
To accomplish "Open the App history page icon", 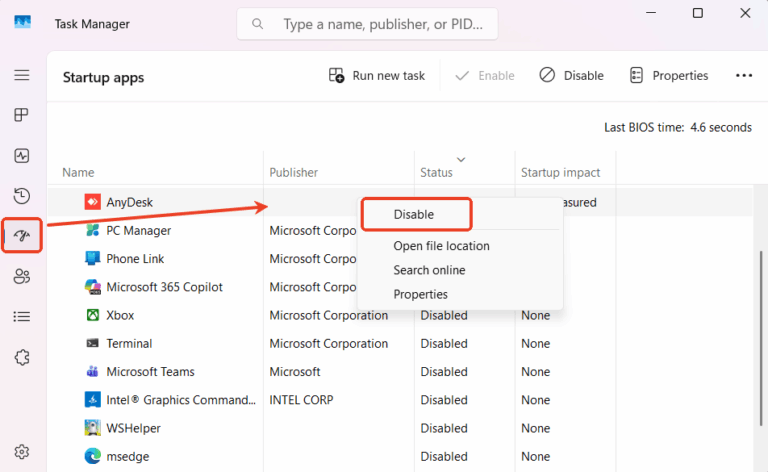I will coord(22,196).
